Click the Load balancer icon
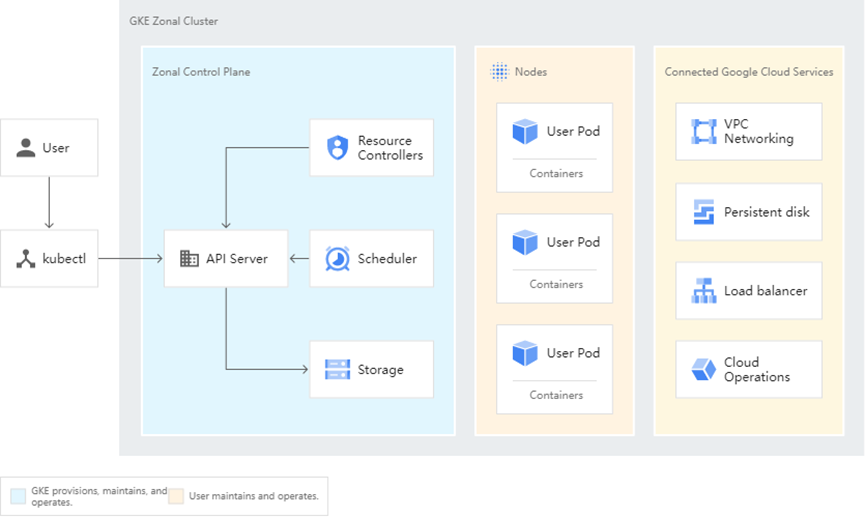This screenshot has width=865, height=517. [703, 291]
